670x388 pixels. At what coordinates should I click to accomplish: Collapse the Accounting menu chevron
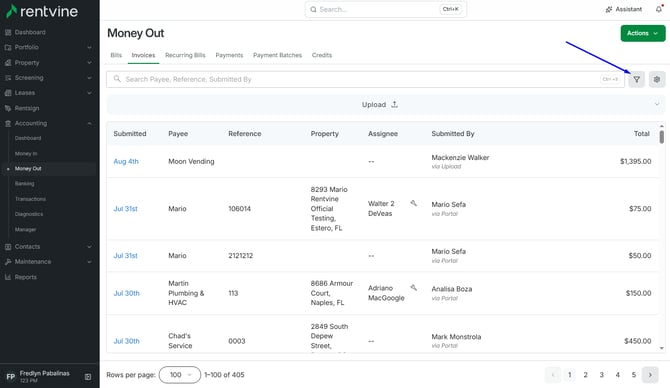click(x=89, y=123)
